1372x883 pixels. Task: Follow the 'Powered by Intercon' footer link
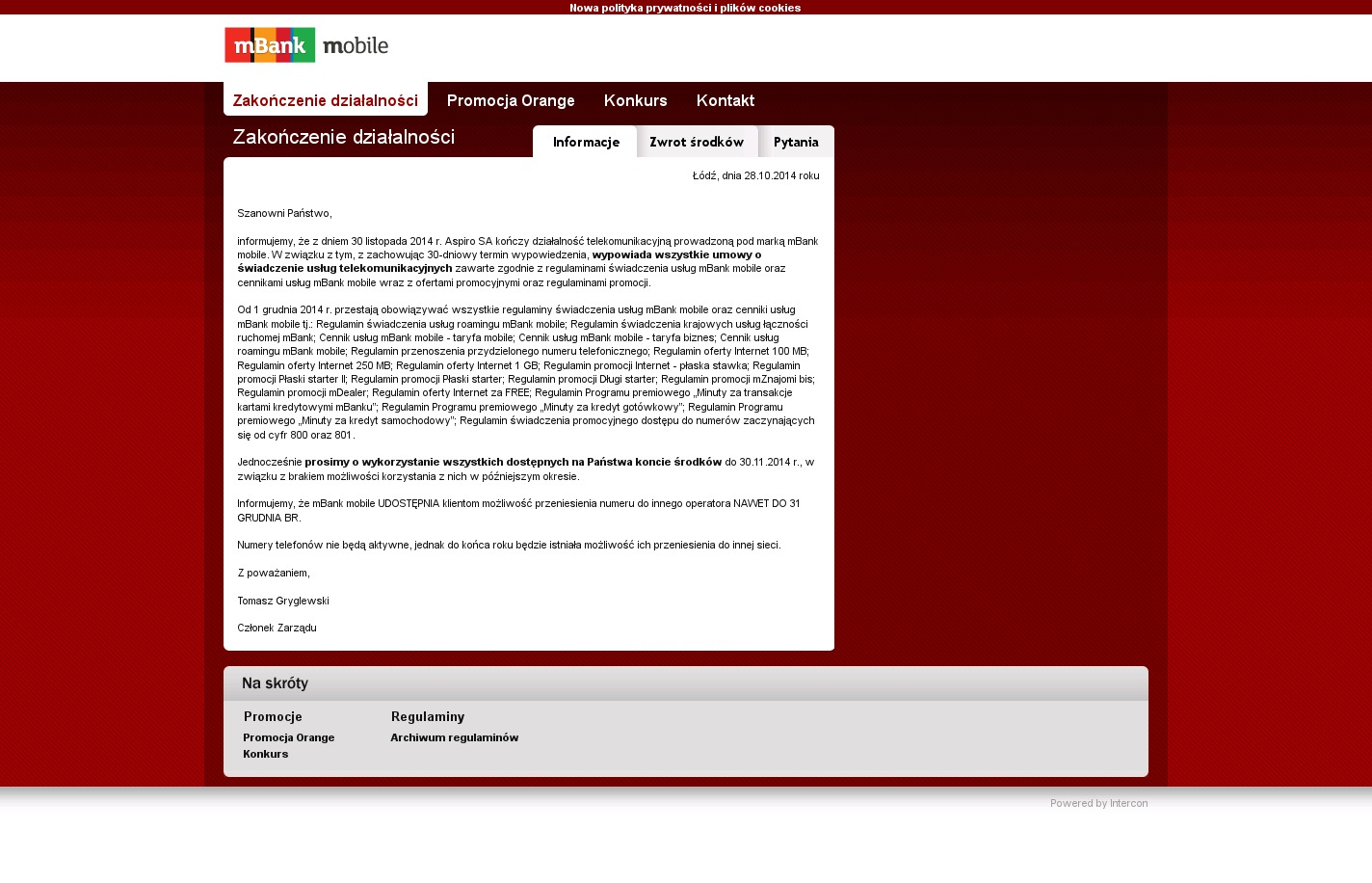(1099, 803)
